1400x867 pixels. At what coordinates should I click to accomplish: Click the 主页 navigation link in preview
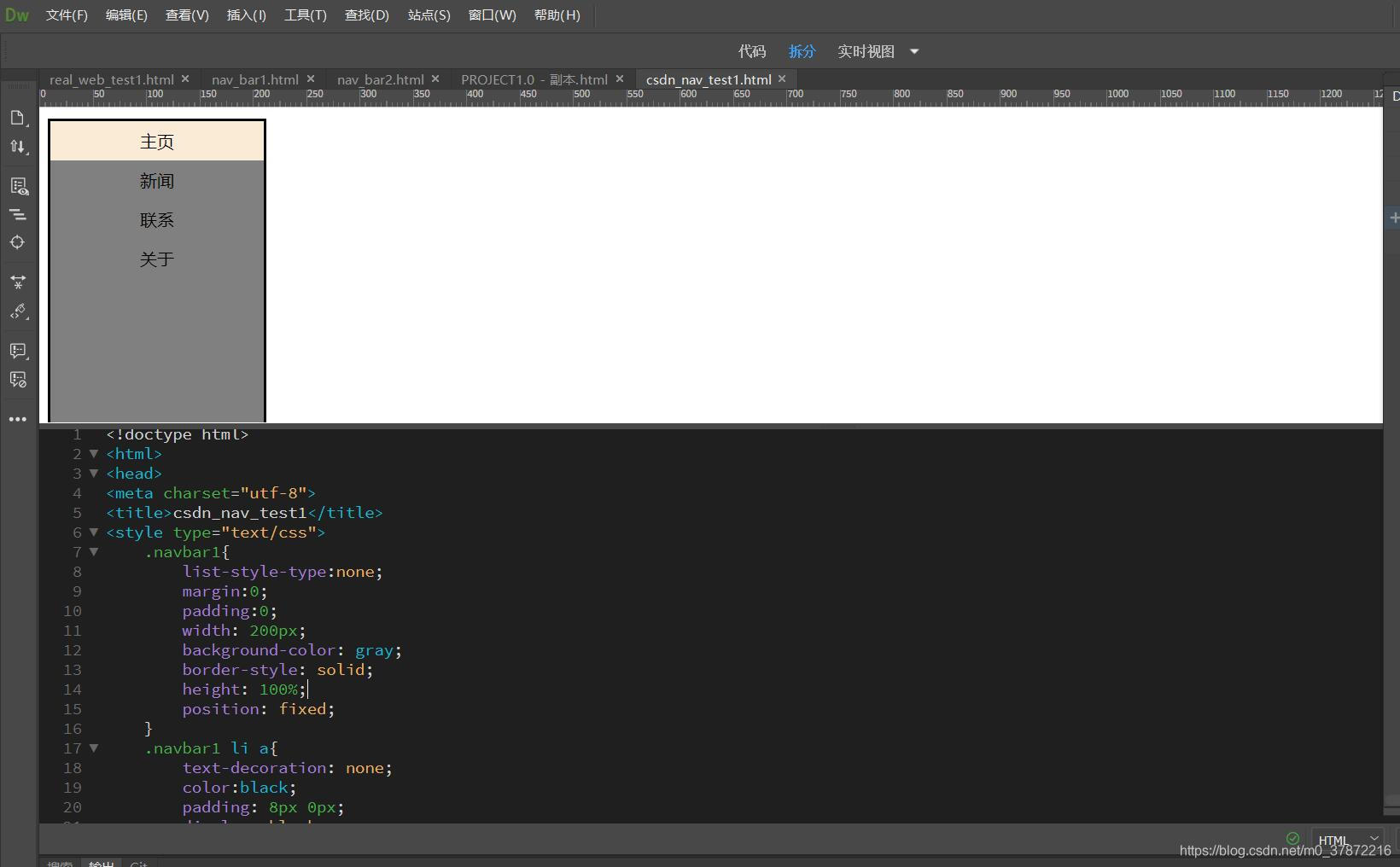point(157,142)
